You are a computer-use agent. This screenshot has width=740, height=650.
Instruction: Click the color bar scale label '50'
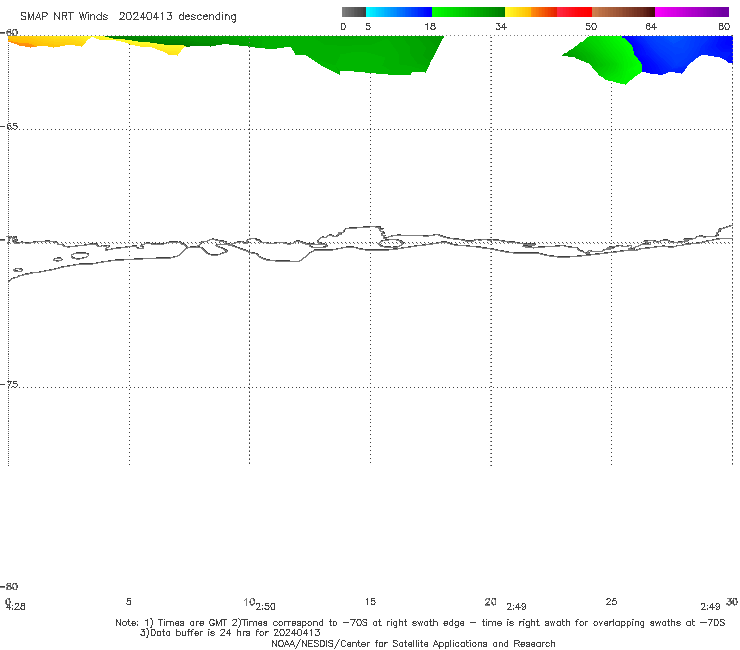click(x=591, y=26)
